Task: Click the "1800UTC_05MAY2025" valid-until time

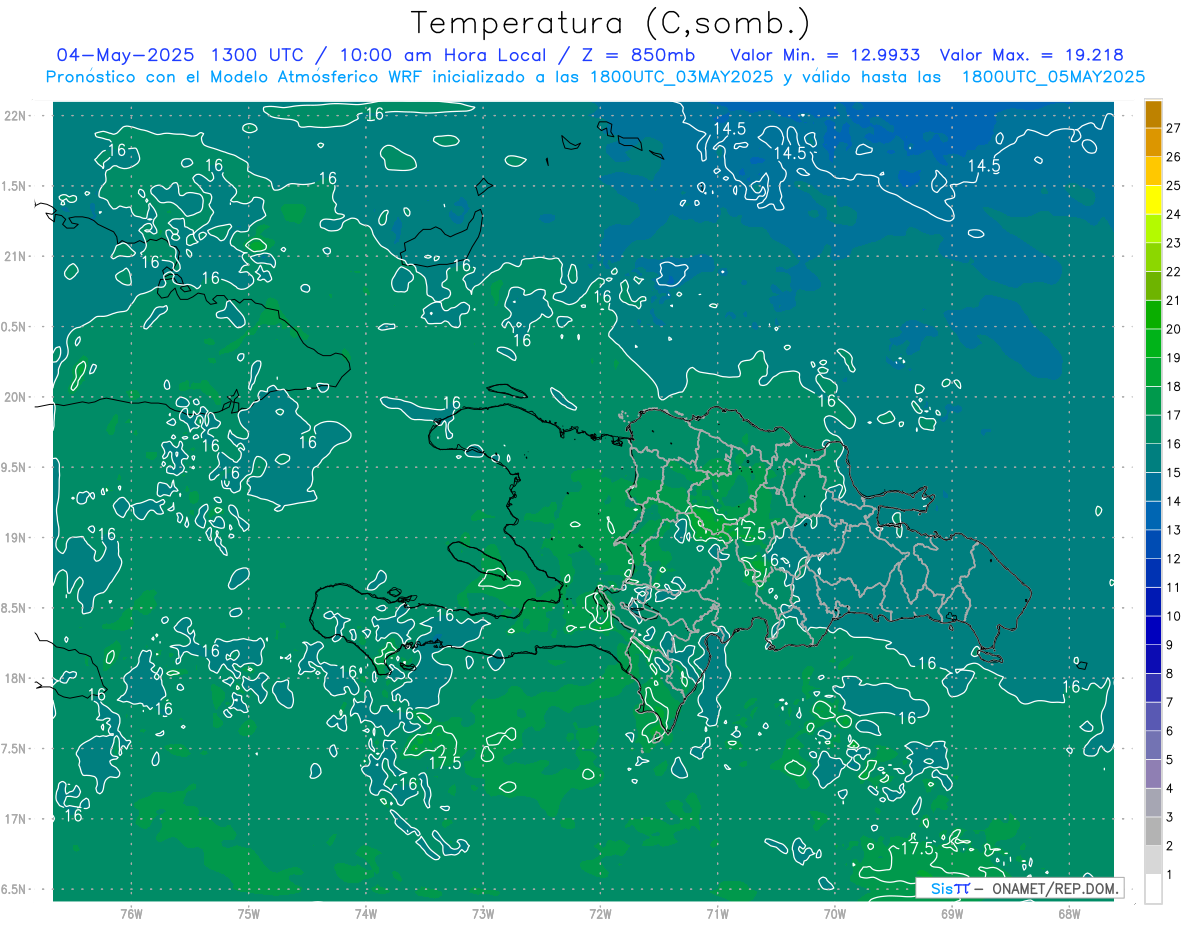Action: point(1052,77)
